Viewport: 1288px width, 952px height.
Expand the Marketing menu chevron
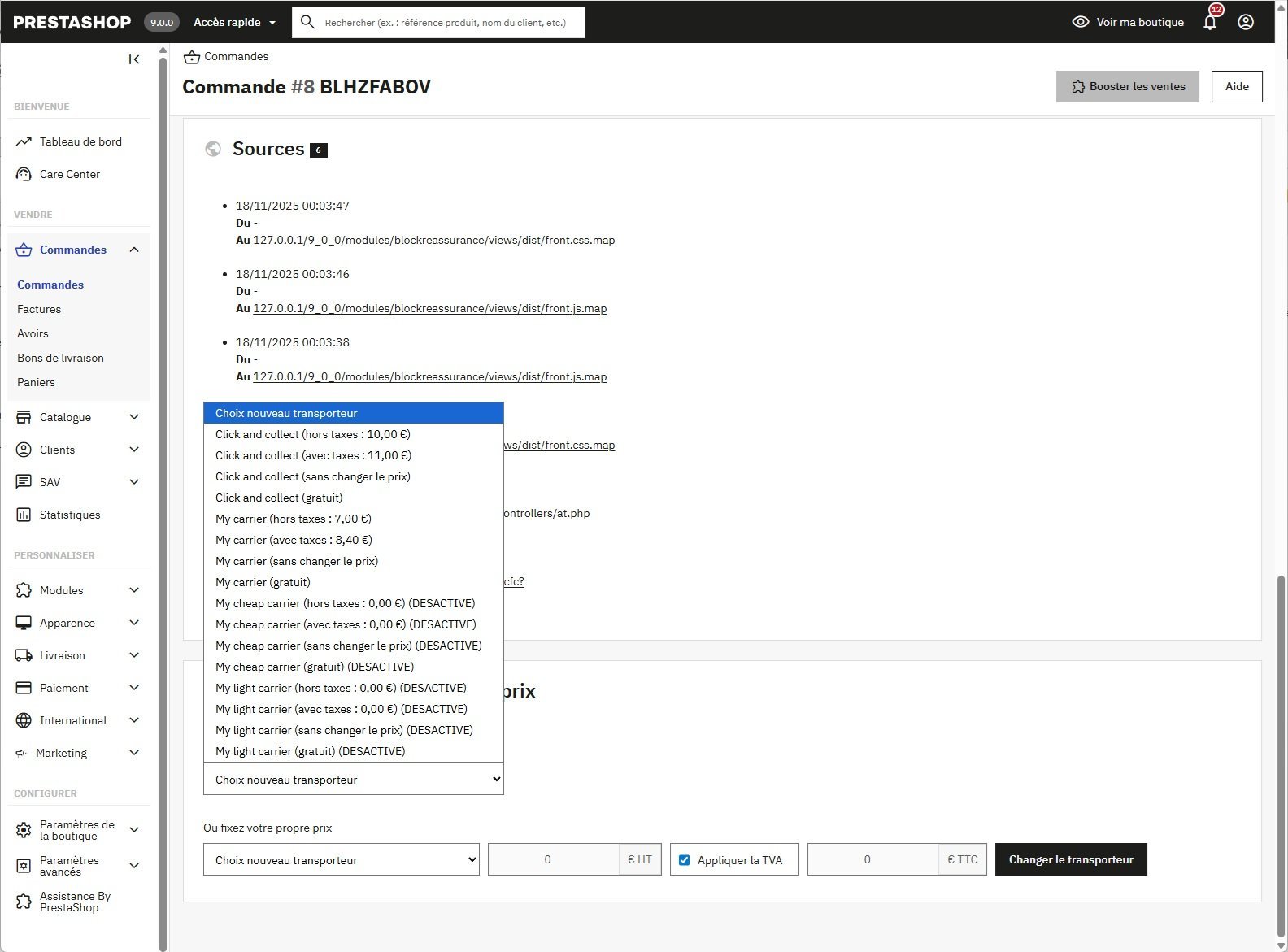pos(134,753)
